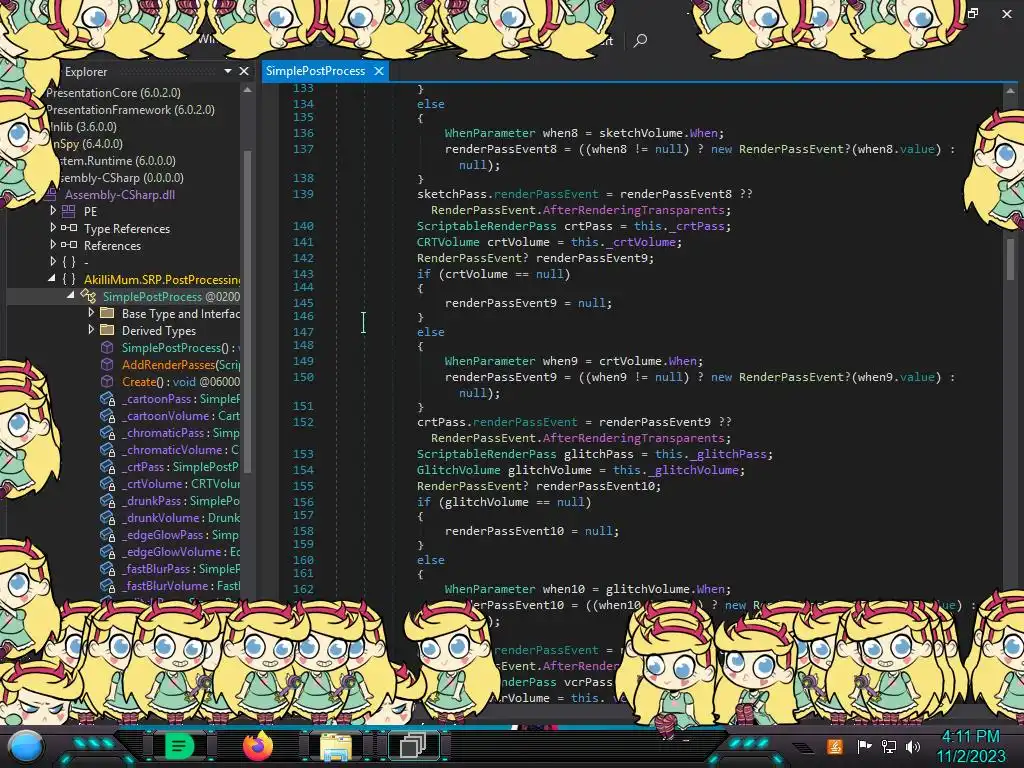
Task: Select the _edgeGlowVolume field
Action: point(181,551)
